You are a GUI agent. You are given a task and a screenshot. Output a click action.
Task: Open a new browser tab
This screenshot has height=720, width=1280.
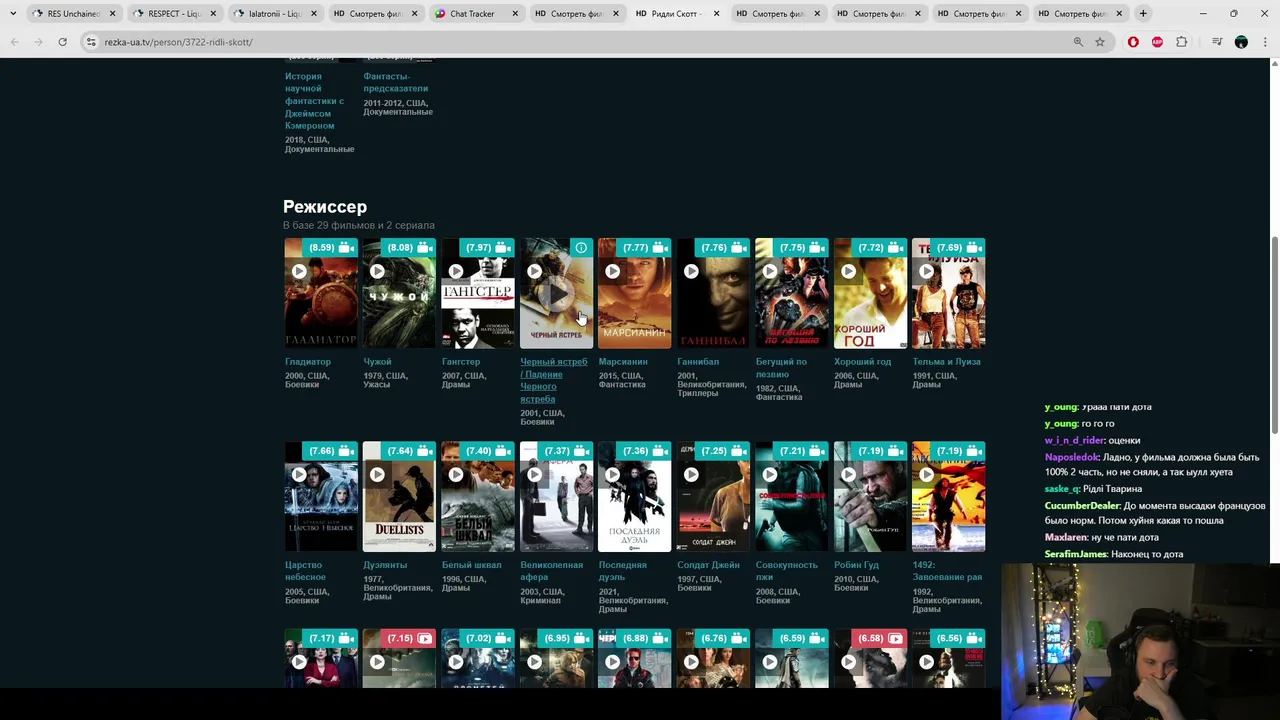pos(1143,14)
